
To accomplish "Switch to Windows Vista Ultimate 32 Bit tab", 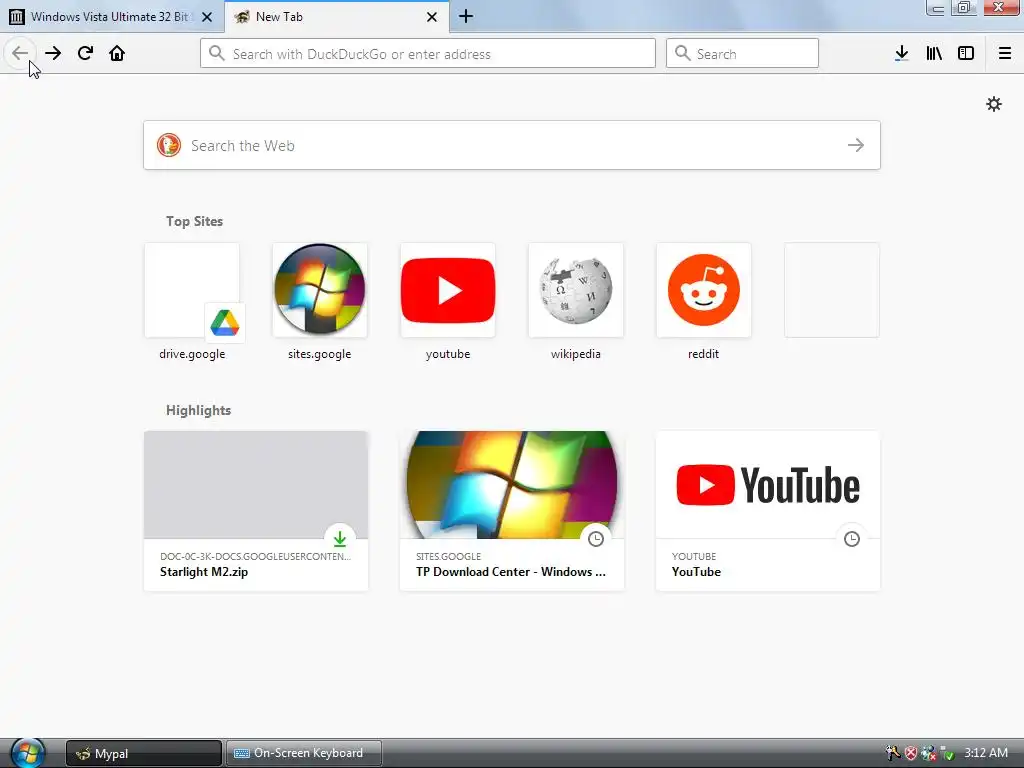I will 111,17.
